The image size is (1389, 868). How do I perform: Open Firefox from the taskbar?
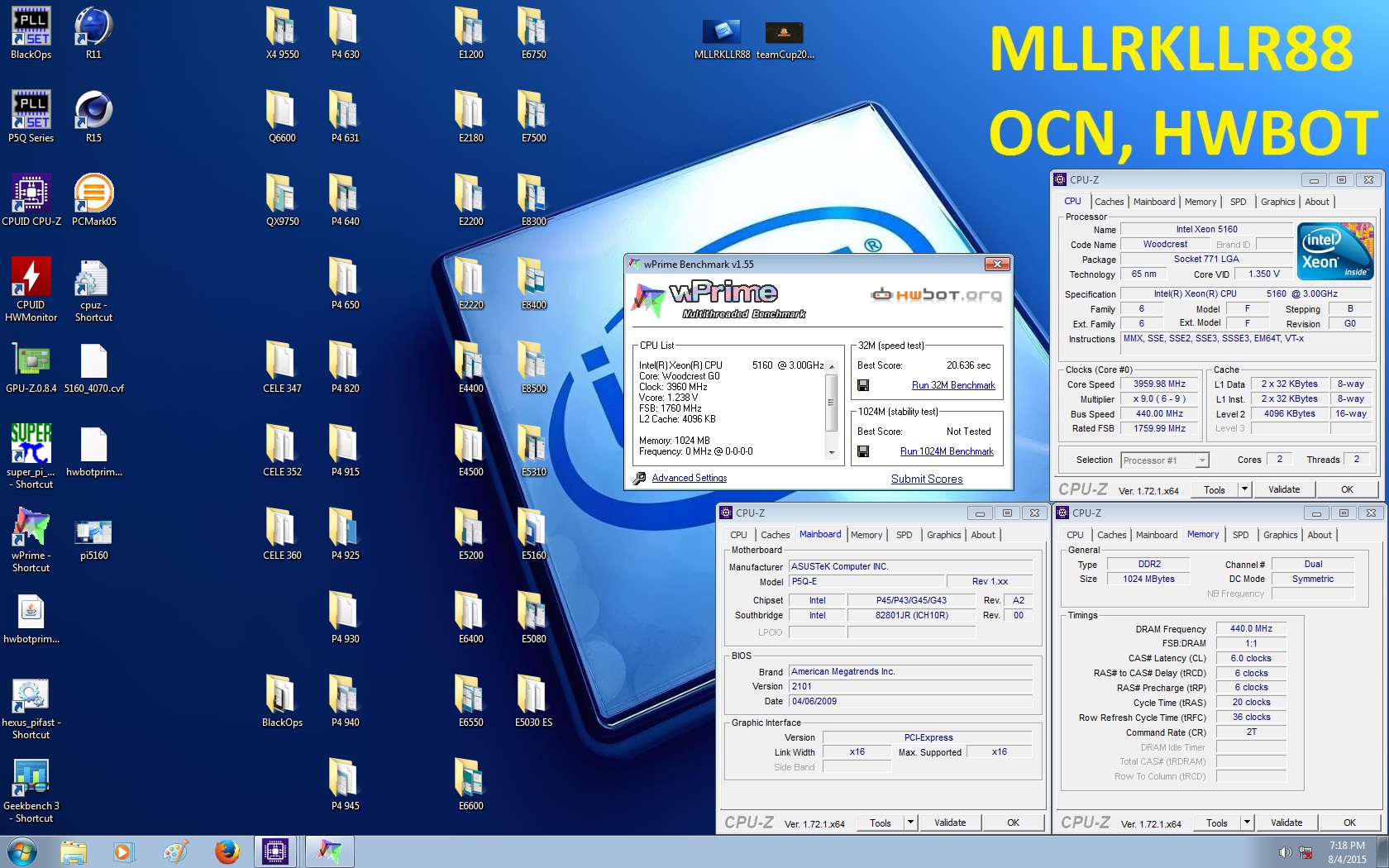click(226, 851)
